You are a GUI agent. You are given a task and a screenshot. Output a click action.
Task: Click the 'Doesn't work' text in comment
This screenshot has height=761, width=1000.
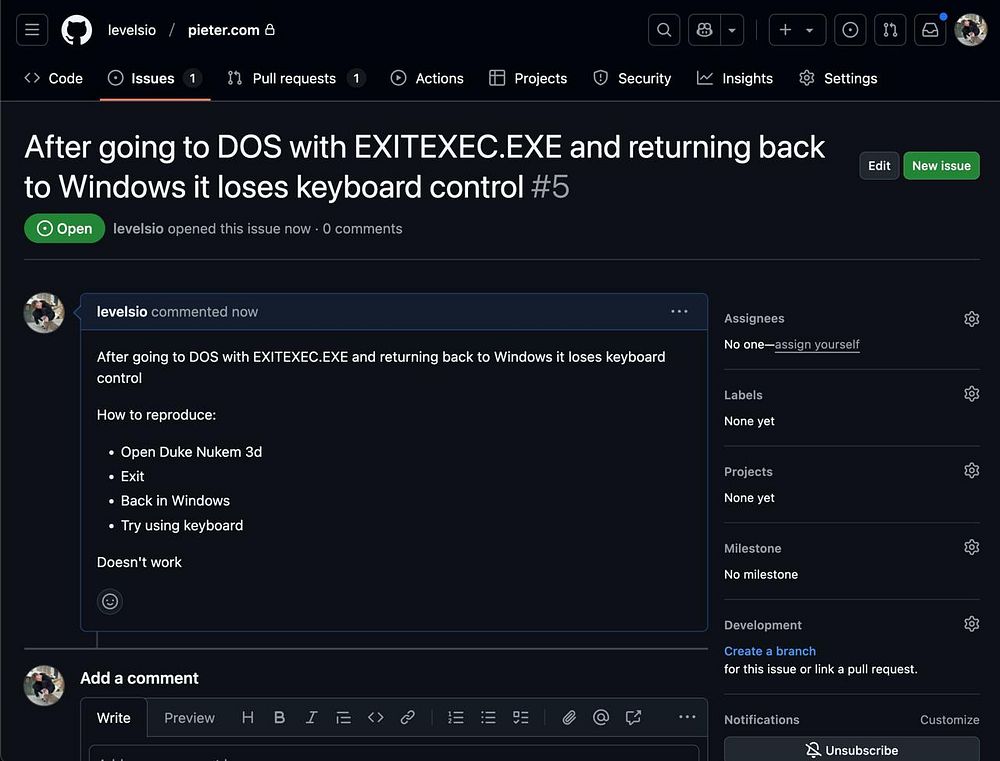point(139,562)
